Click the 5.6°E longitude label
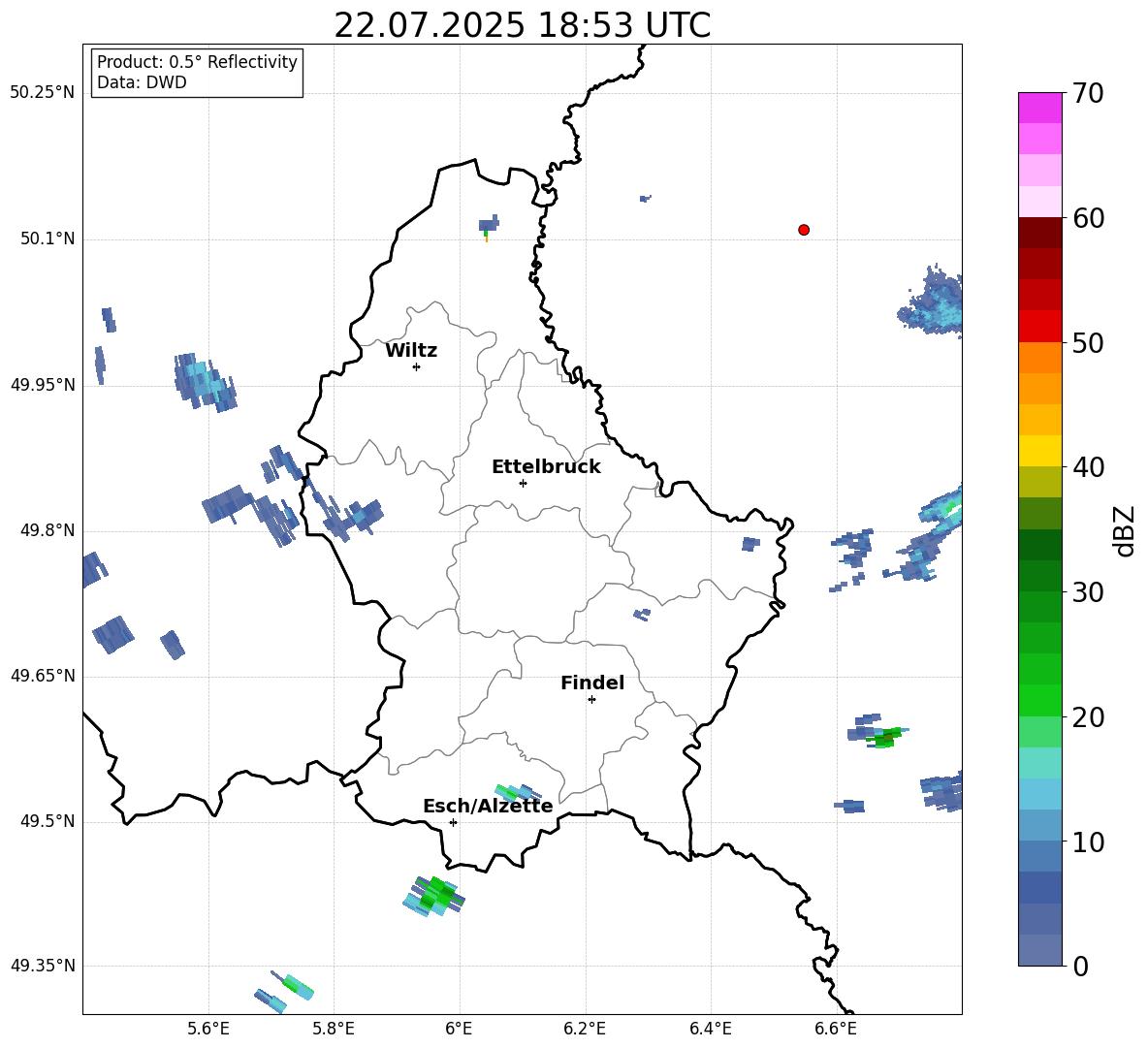Image resolution: width=1148 pixels, height=1048 pixels. [x=208, y=1030]
